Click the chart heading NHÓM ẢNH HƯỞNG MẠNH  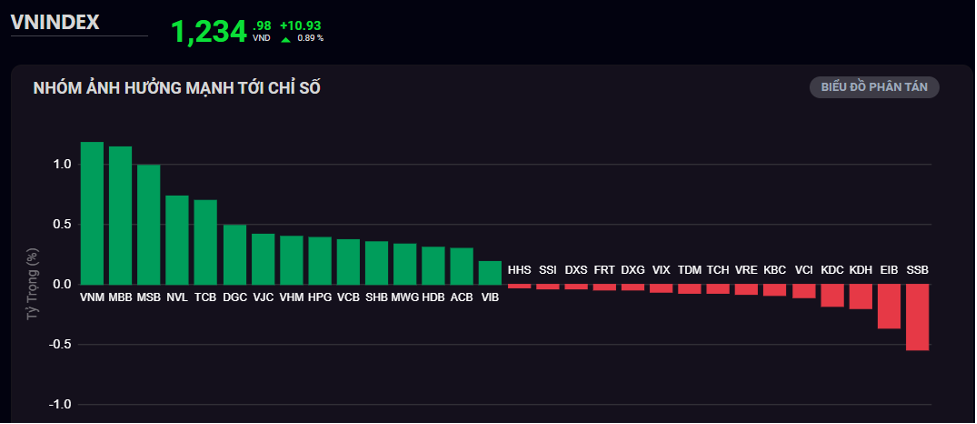coord(176,88)
